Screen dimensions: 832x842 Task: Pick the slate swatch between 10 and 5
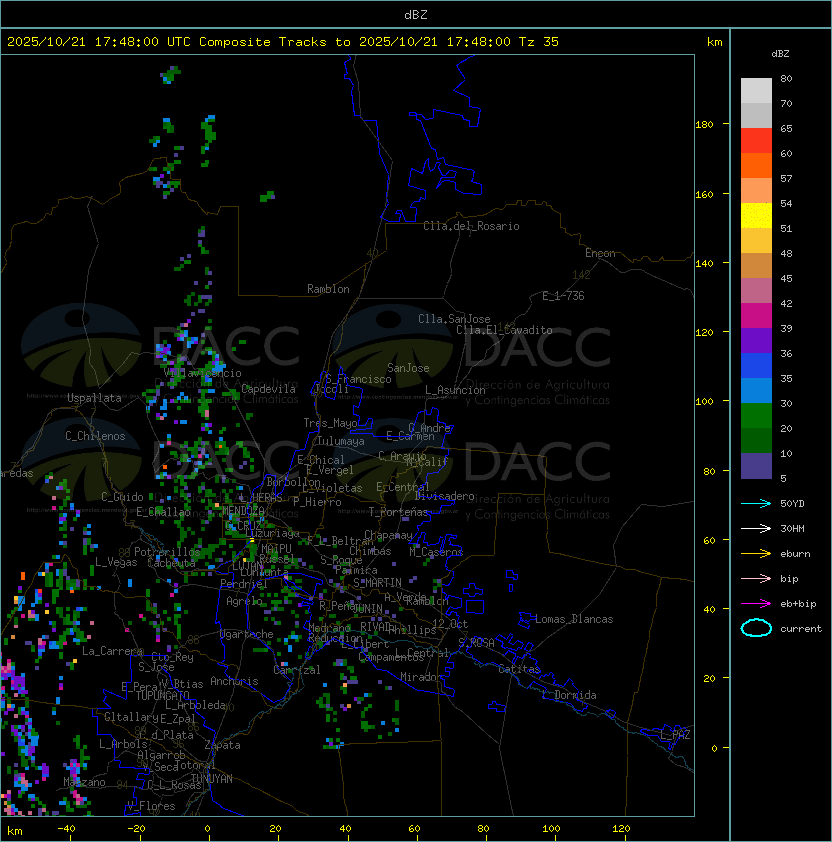[x=756, y=466]
